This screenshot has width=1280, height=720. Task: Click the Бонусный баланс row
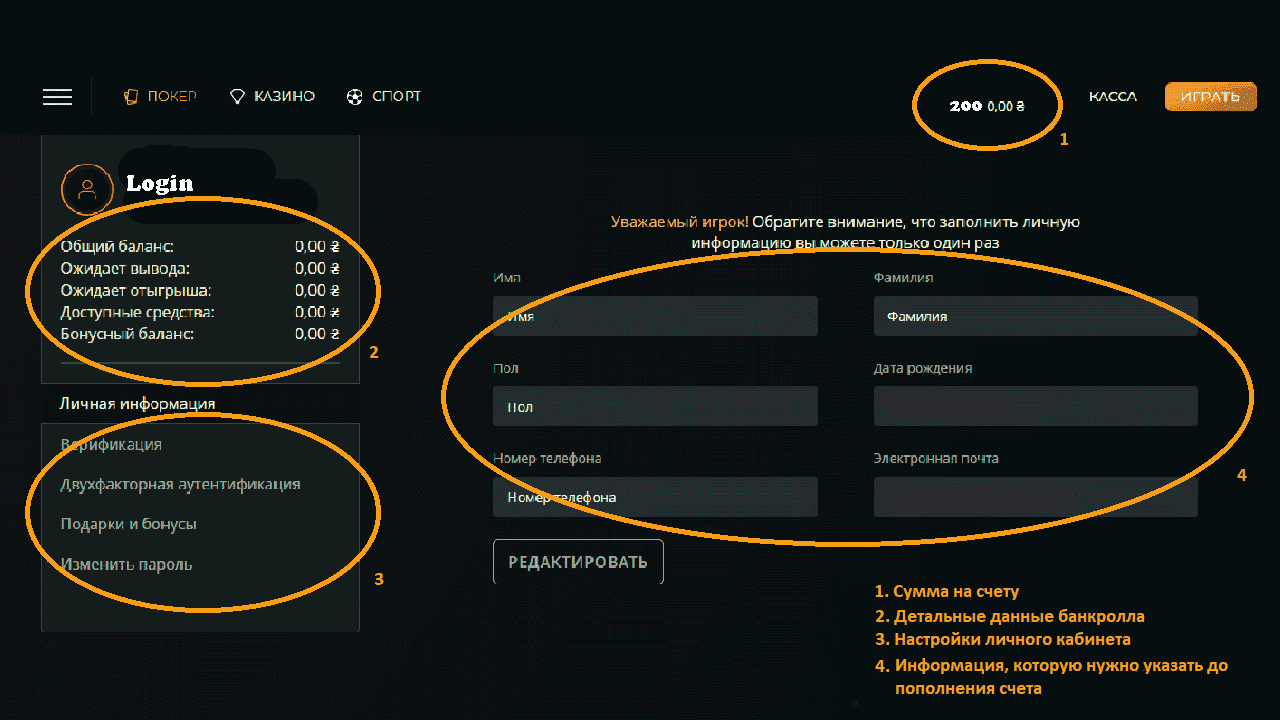point(200,334)
